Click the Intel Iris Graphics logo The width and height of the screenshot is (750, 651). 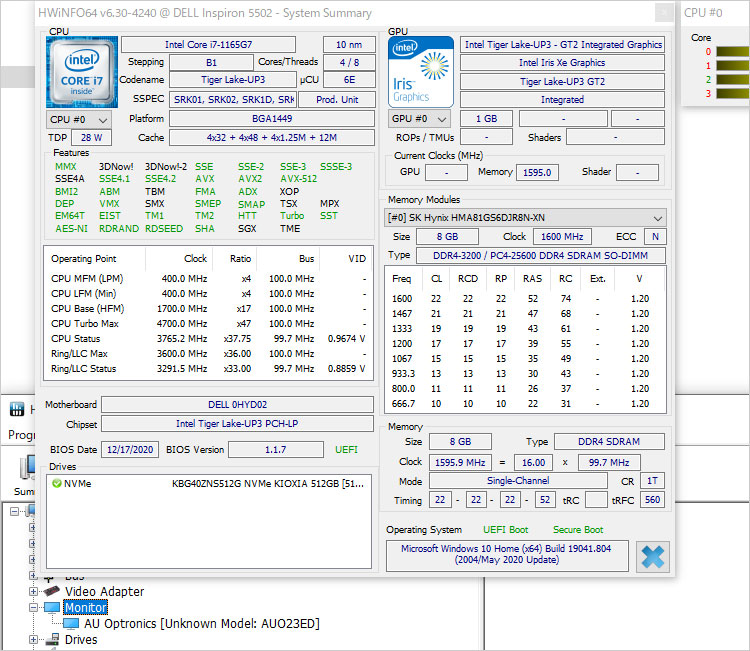pos(420,72)
